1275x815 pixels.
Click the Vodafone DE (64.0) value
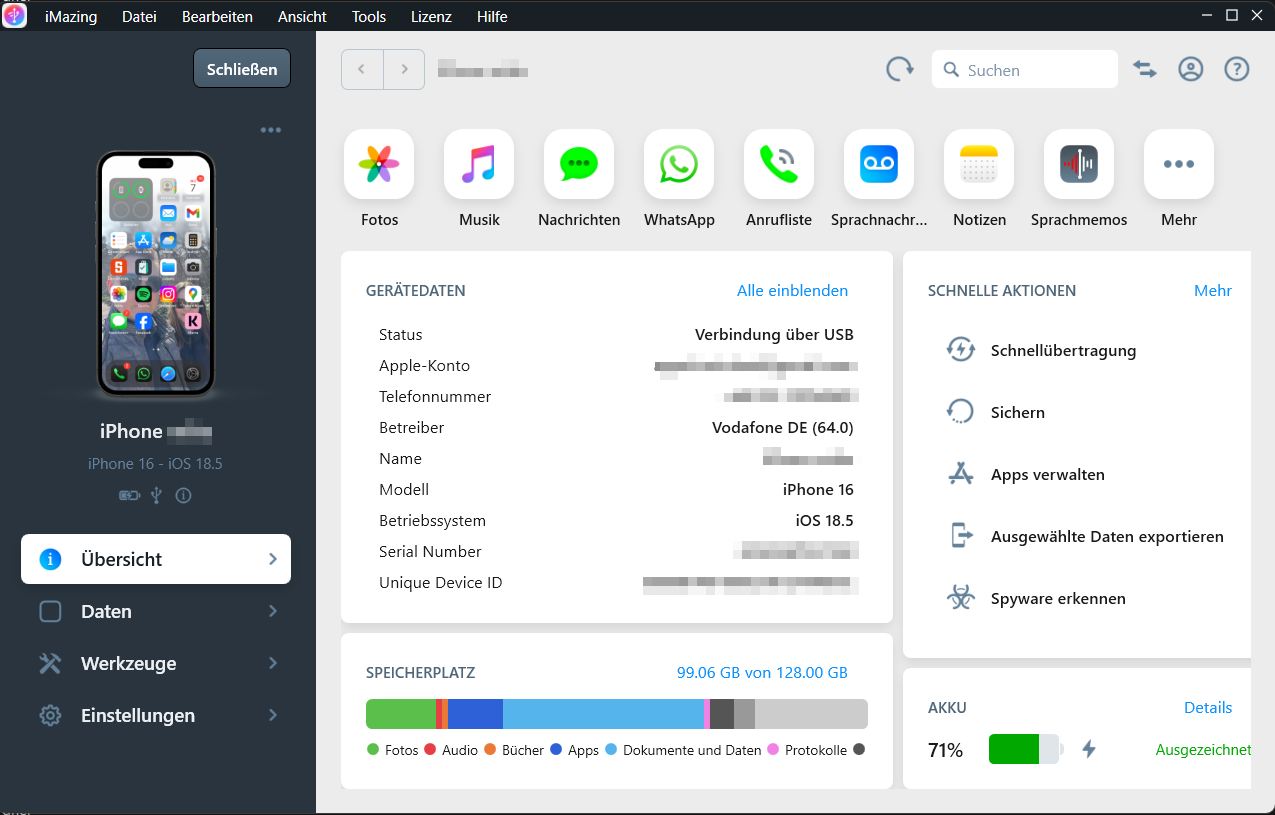(x=783, y=427)
